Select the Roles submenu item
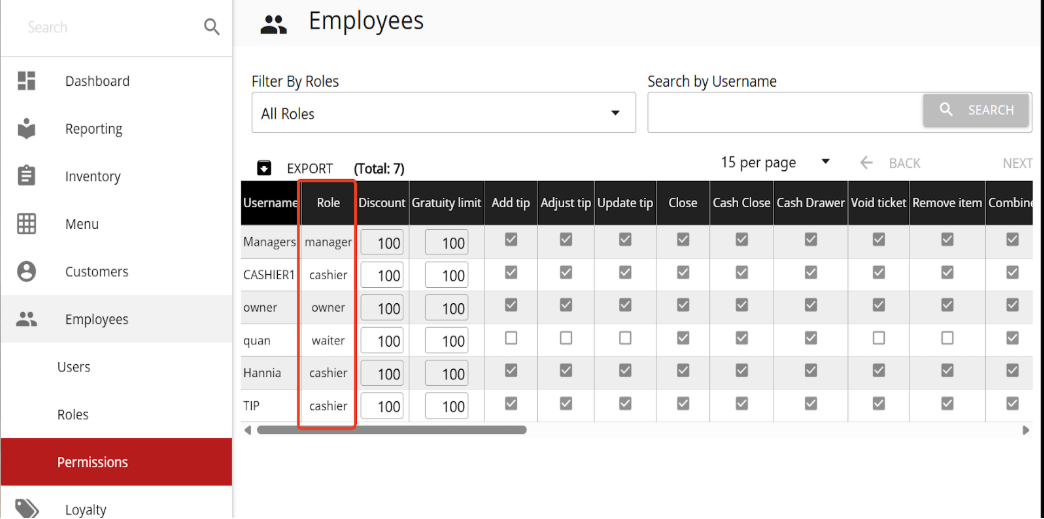Image resolution: width=1044 pixels, height=519 pixels. [73, 414]
